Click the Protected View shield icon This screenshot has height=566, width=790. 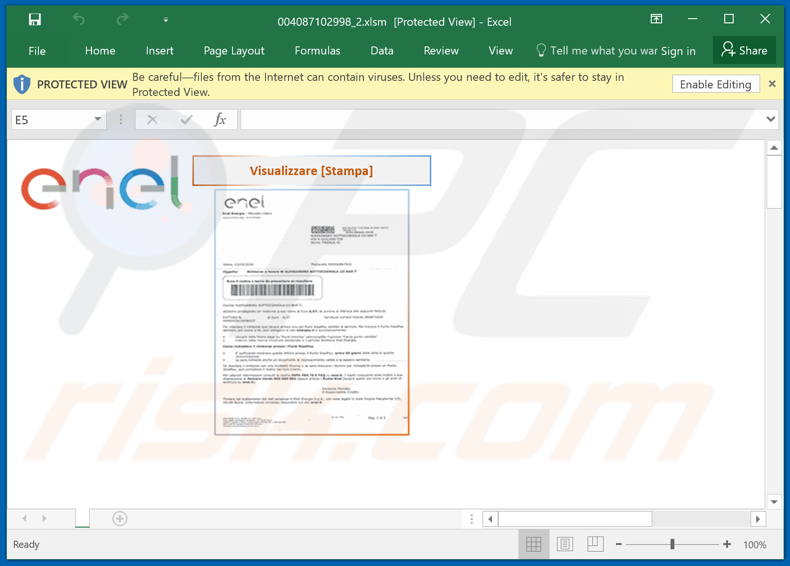[22, 84]
